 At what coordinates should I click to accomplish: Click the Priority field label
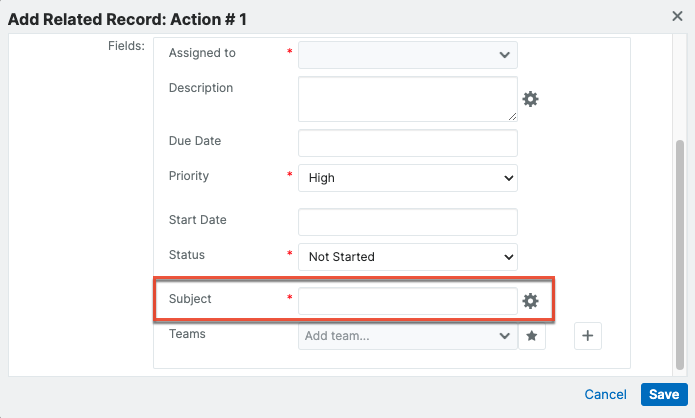coord(189,176)
